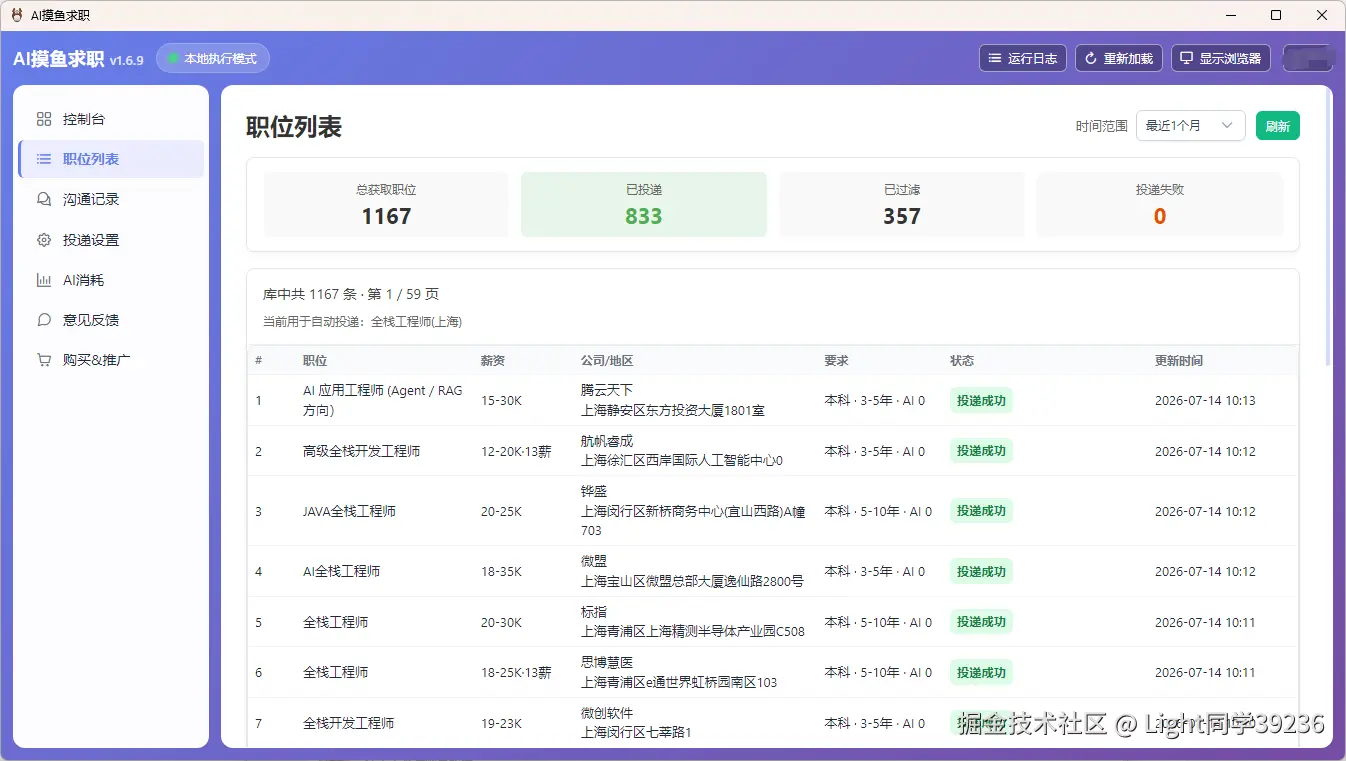The height and width of the screenshot is (761, 1346).
Task: Click the 要求 column header
Action: point(836,360)
